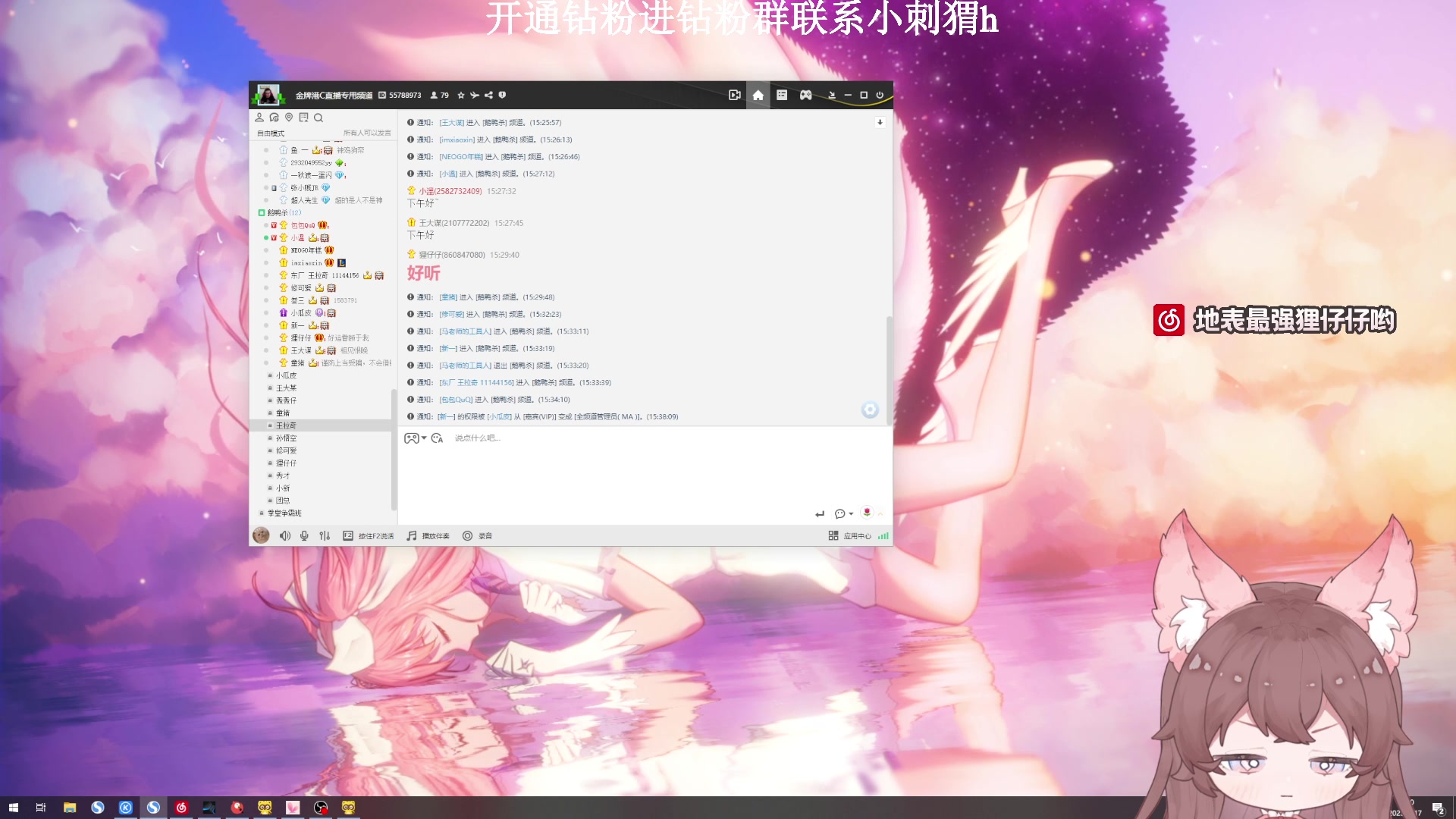Click the share icon next to channel ID
This screenshot has width=1456, height=819.
(488, 95)
